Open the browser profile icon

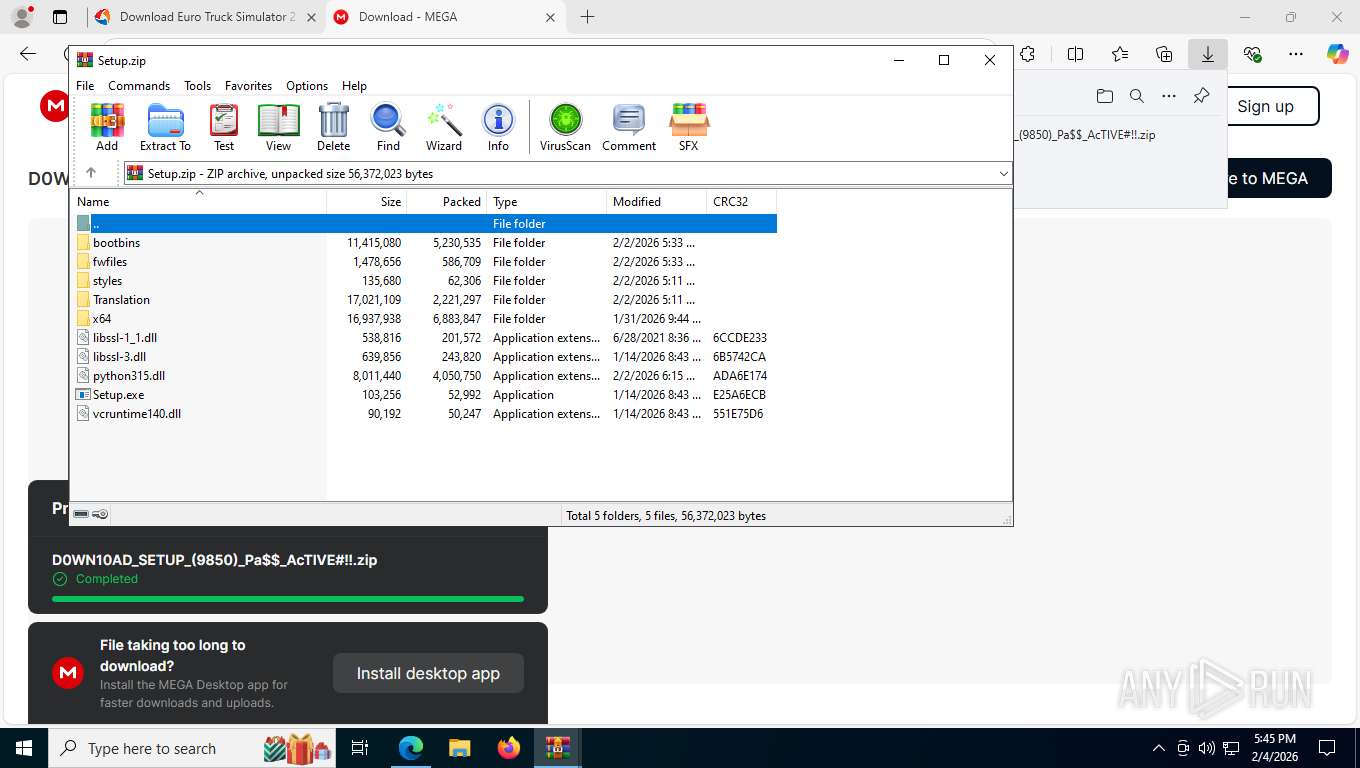21,17
